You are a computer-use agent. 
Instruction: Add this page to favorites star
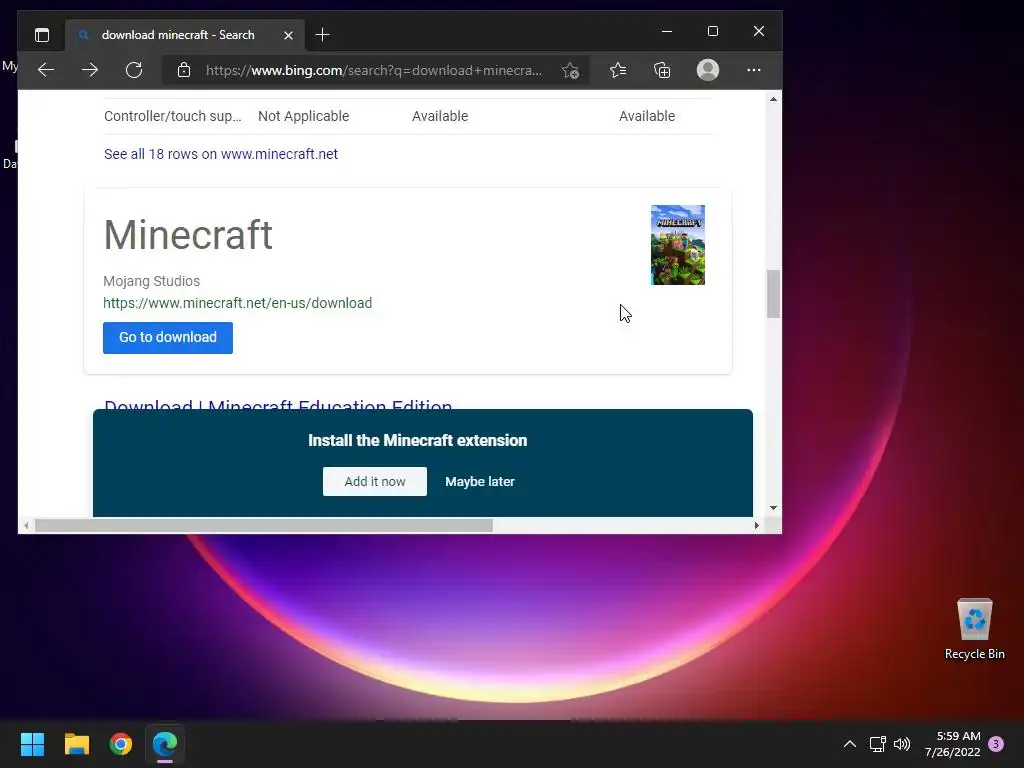[570, 70]
